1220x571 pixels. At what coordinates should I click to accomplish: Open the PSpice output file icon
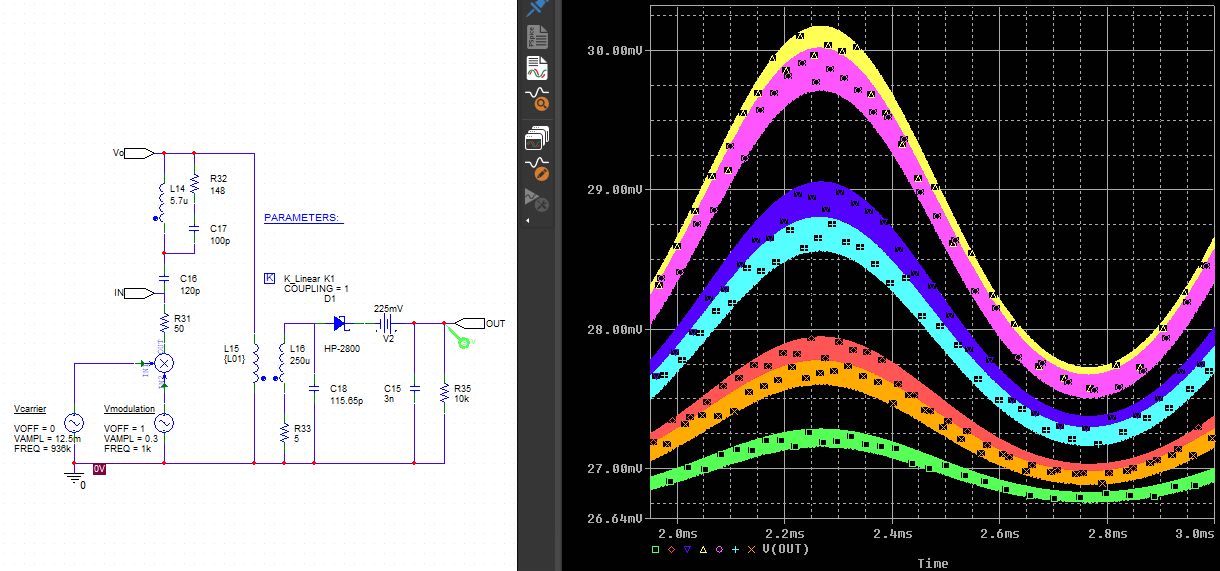[538, 38]
